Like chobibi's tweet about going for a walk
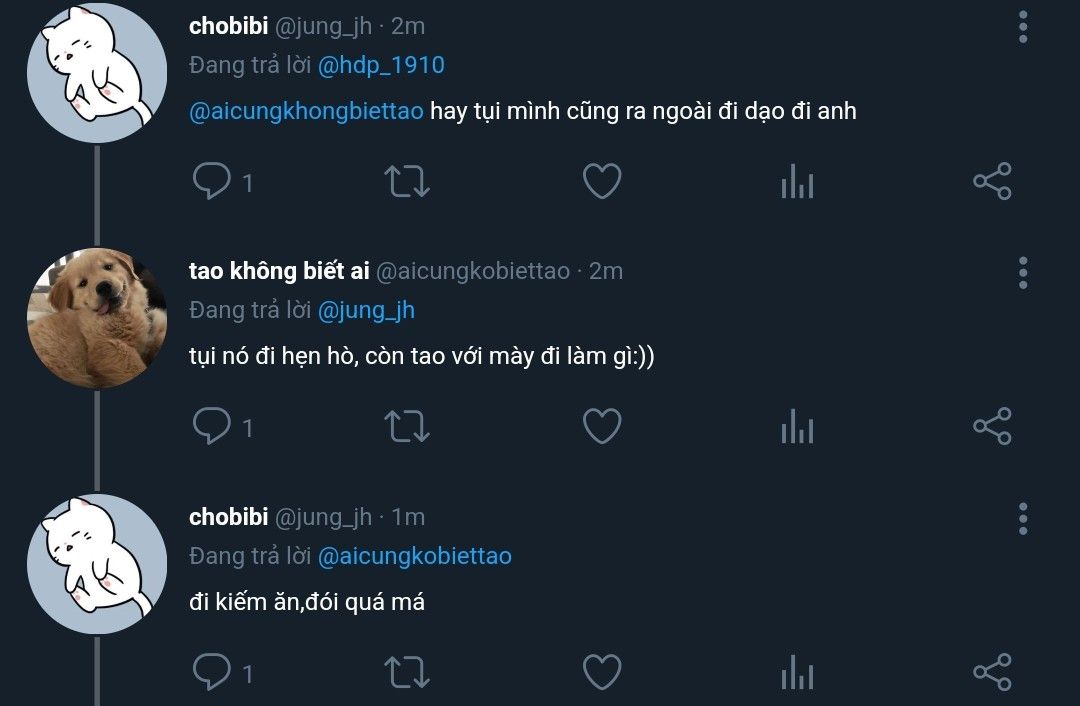The width and height of the screenshot is (1080, 706). (x=602, y=182)
